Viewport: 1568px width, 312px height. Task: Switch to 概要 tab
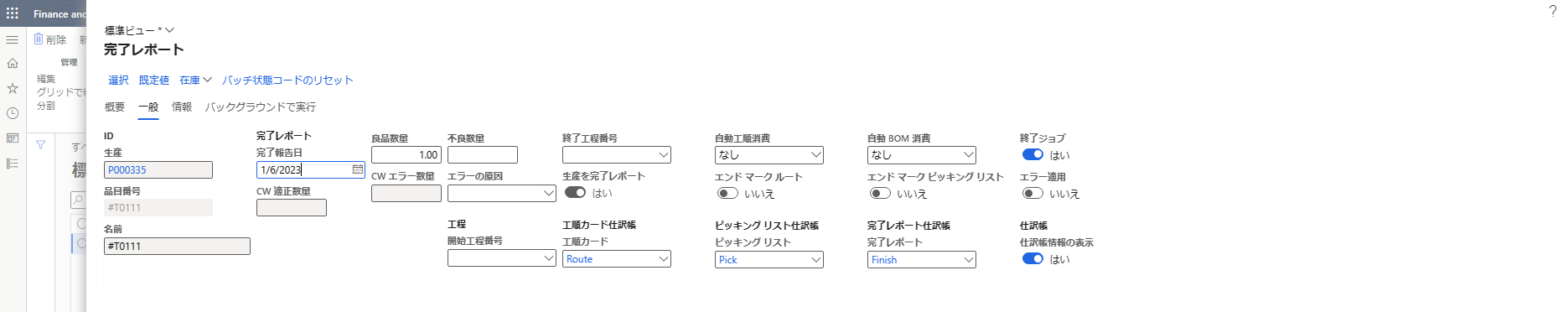[115, 107]
